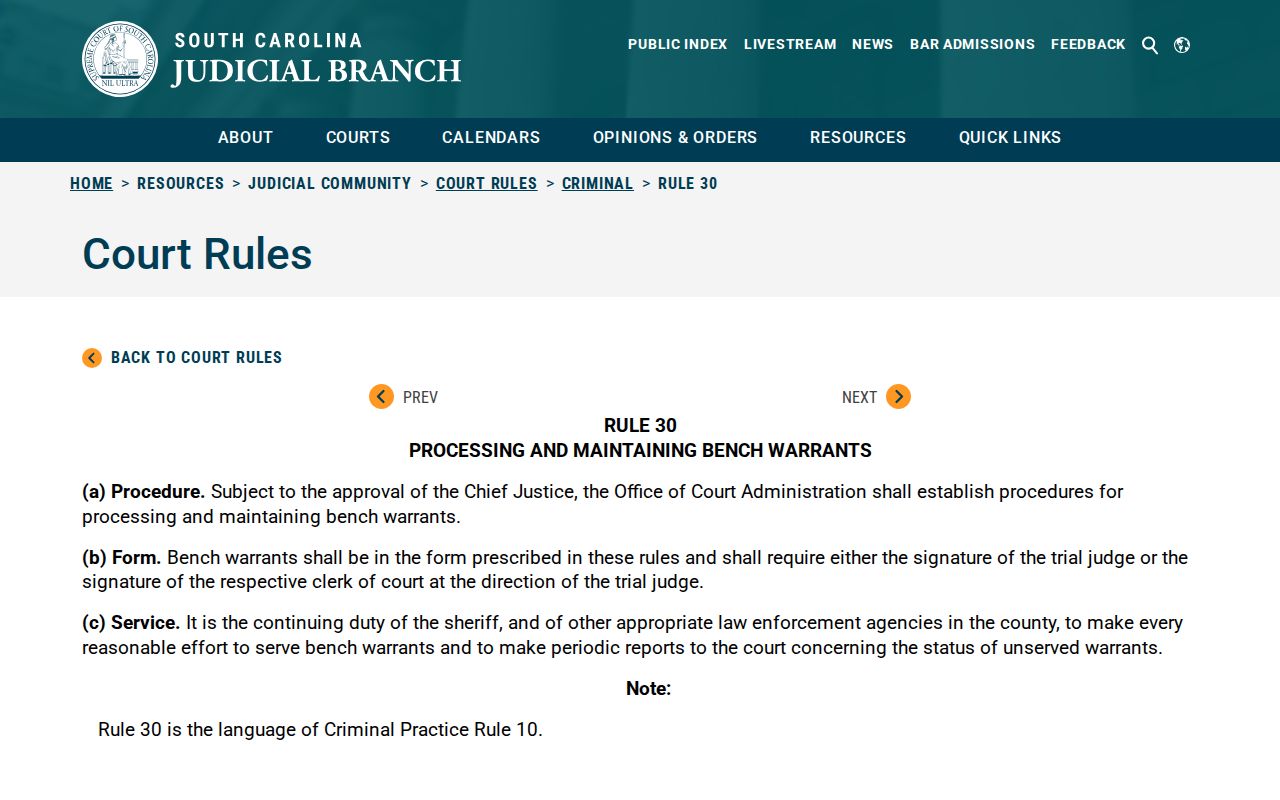The image size is (1280, 800).
Task: Click the orange Back to Court Rules arrow
Action: [x=92, y=358]
